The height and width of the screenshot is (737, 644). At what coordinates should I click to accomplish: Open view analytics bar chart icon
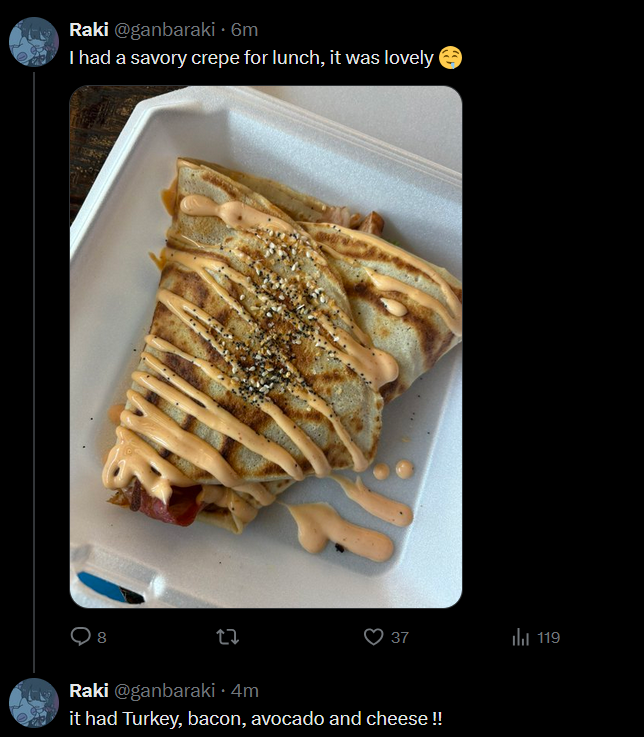tap(521, 637)
